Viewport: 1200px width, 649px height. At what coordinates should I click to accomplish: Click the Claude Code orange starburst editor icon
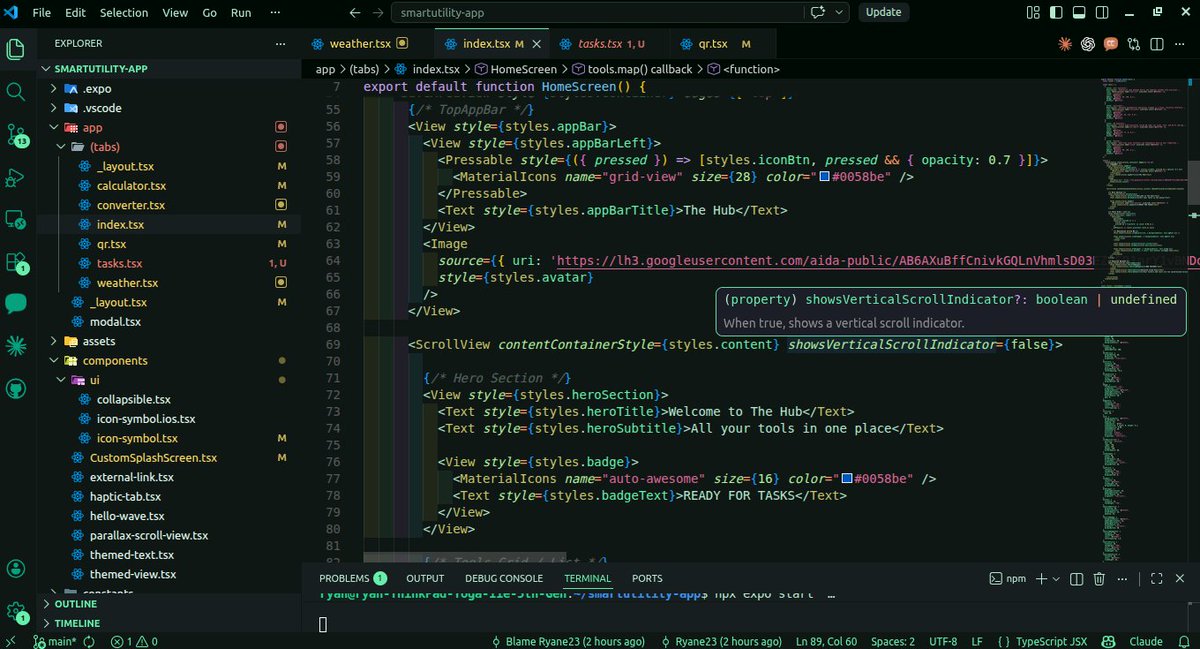click(1064, 44)
